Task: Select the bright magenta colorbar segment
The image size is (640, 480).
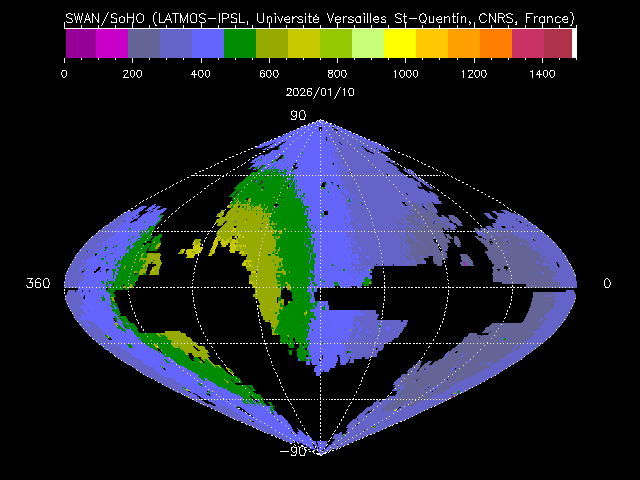Action: pos(112,43)
